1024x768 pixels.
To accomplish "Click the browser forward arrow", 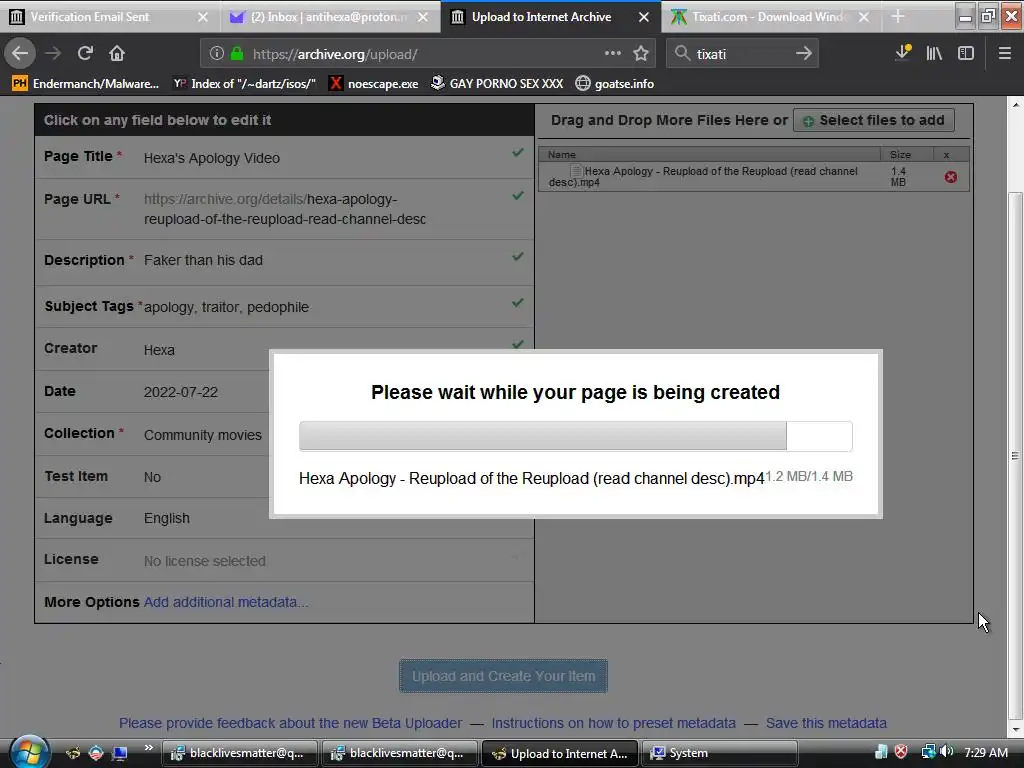I will coord(53,54).
